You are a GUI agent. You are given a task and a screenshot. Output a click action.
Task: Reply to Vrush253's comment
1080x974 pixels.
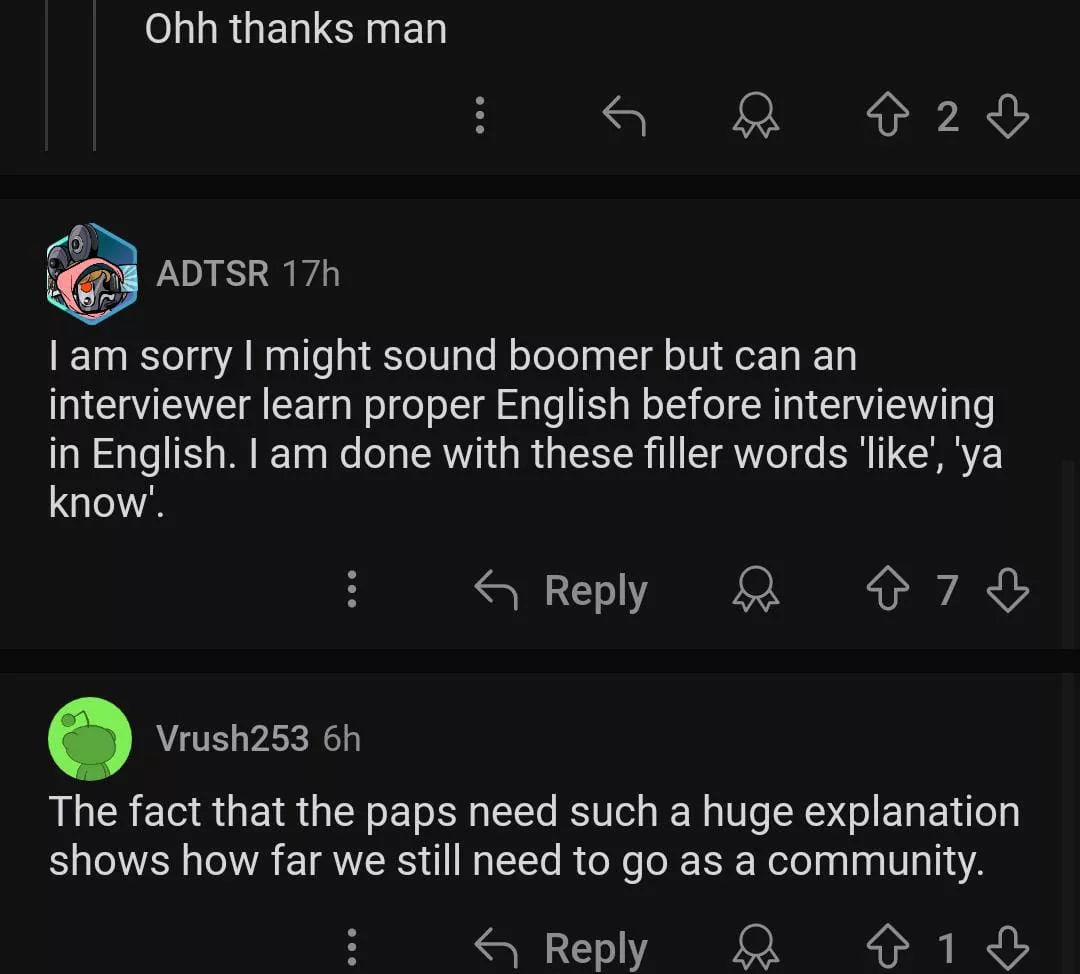pyautogui.click(x=561, y=946)
